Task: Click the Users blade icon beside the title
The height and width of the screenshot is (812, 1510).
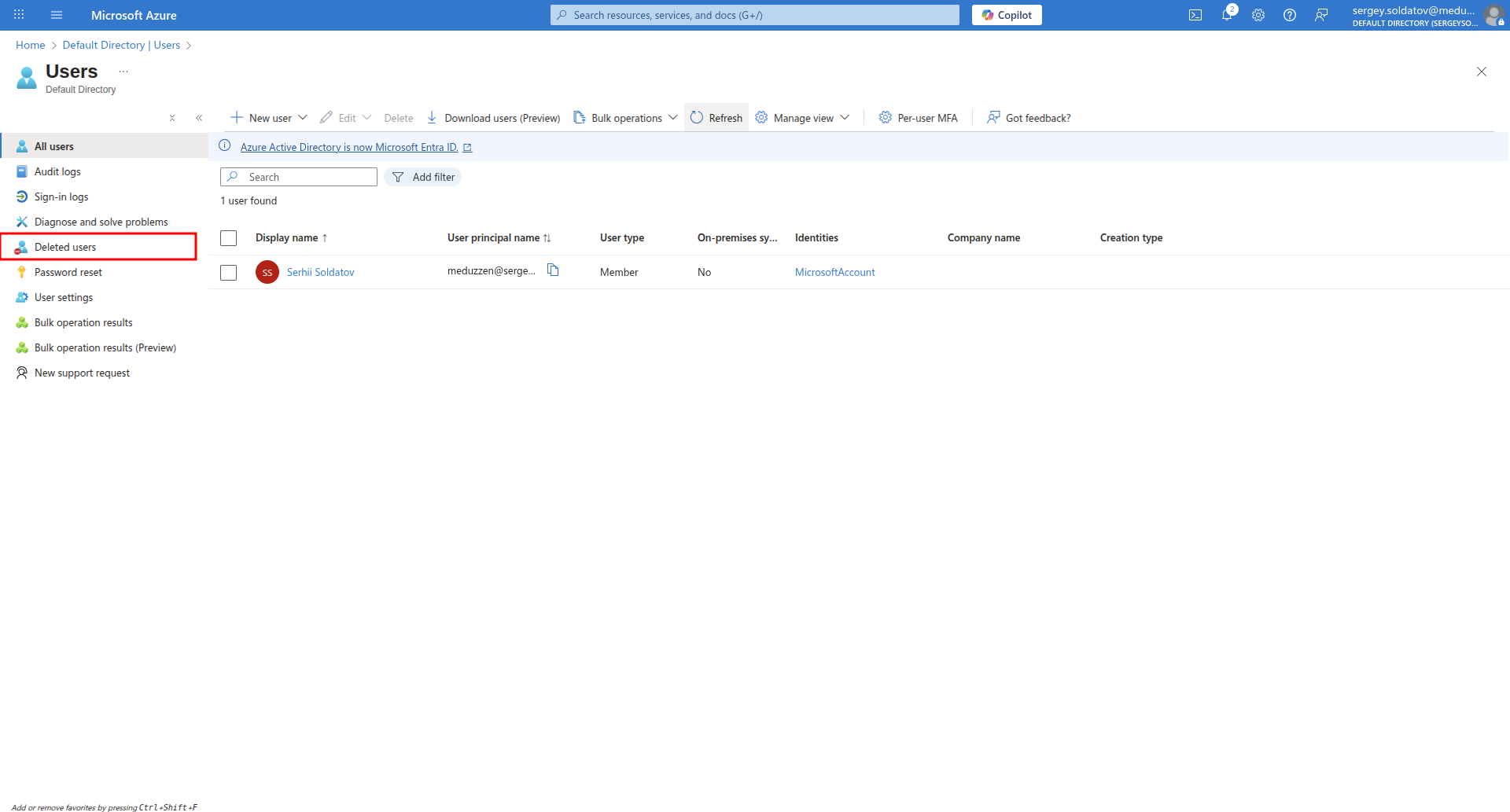Action: point(27,77)
